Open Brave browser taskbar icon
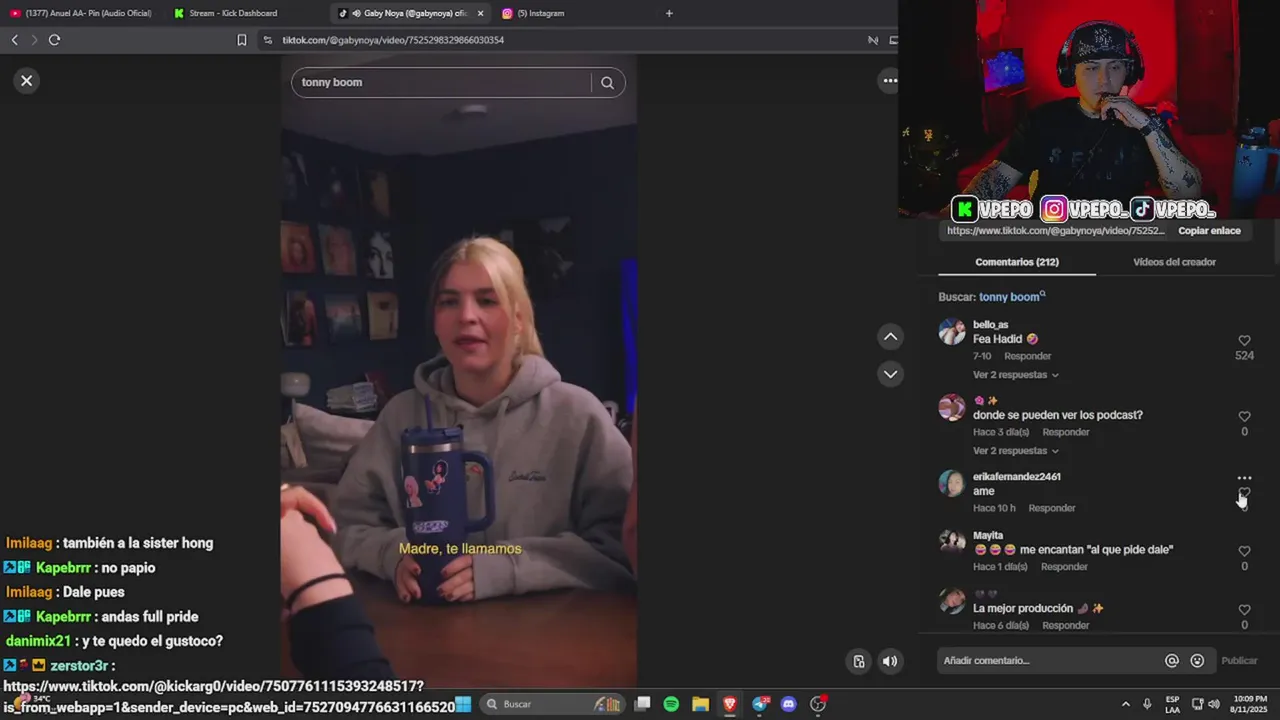Screen dimensions: 1280x720 [x=730, y=704]
